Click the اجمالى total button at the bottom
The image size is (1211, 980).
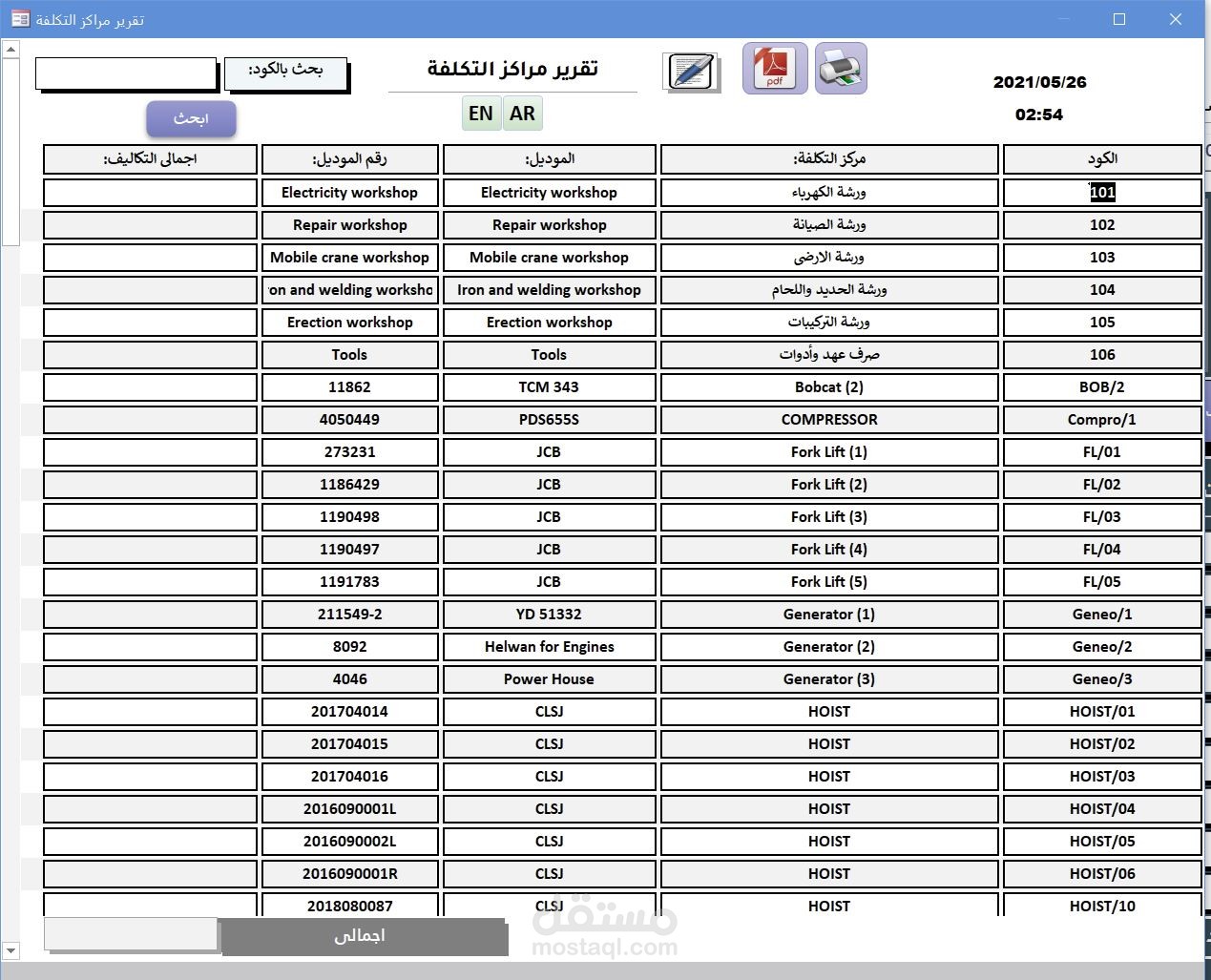pos(362,936)
